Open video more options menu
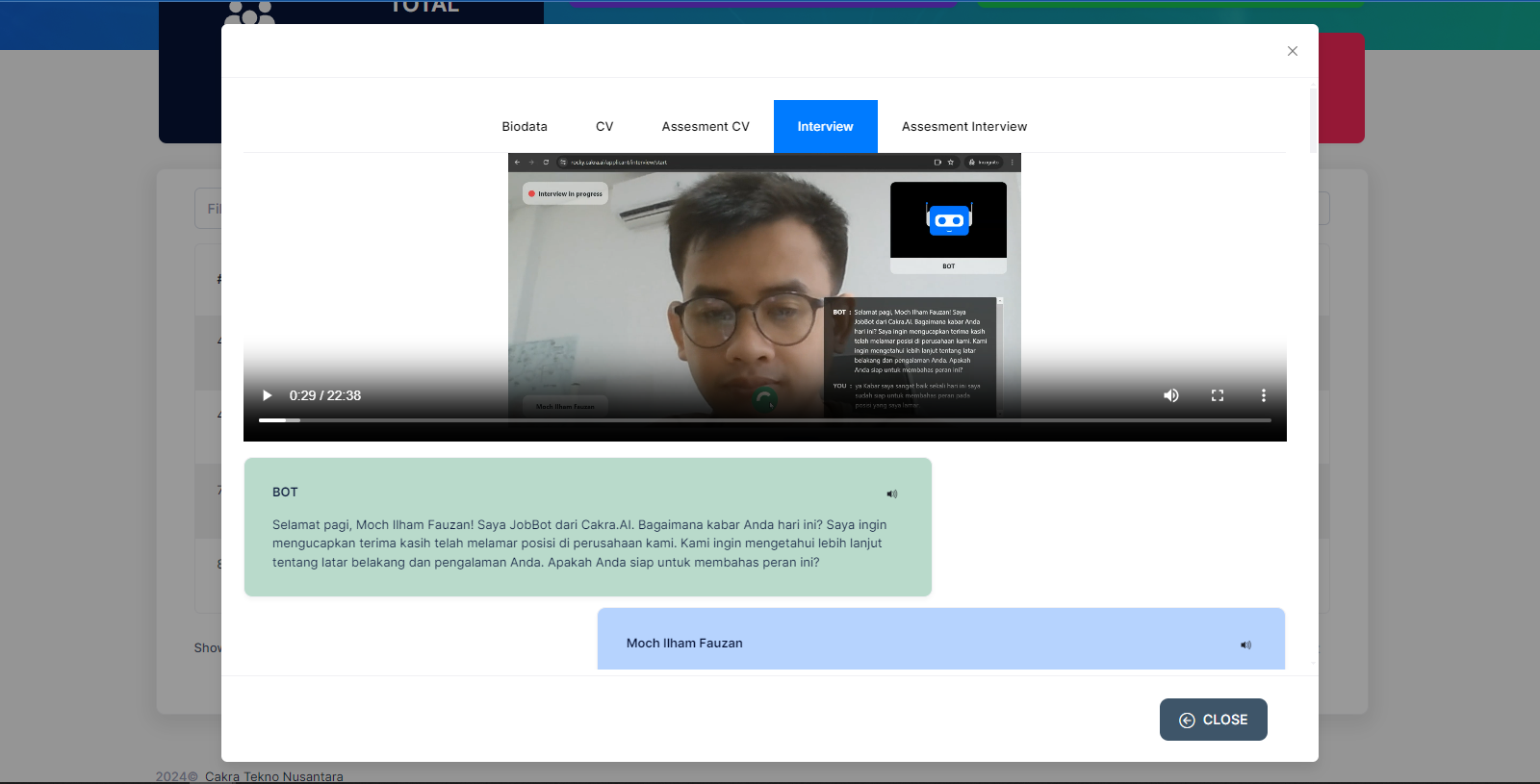1540x784 pixels. [x=1264, y=395]
